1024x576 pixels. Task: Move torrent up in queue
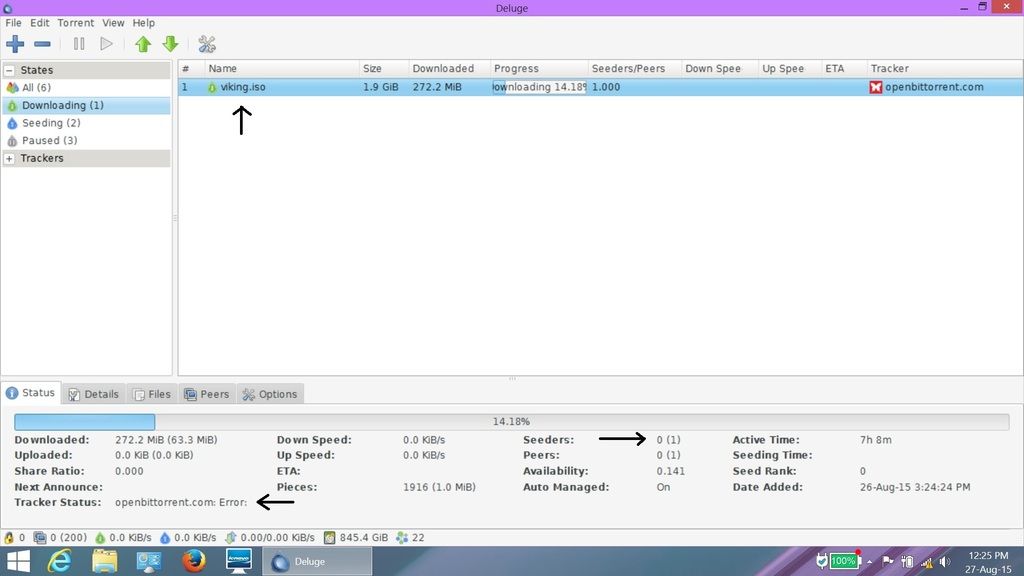coord(143,44)
